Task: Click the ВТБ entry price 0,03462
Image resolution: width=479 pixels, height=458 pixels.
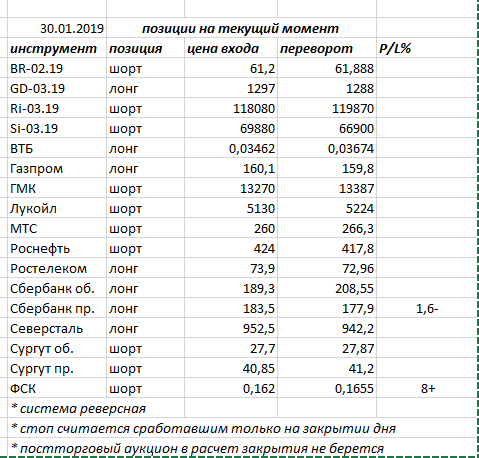Action: pyautogui.click(x=231, y=148)
